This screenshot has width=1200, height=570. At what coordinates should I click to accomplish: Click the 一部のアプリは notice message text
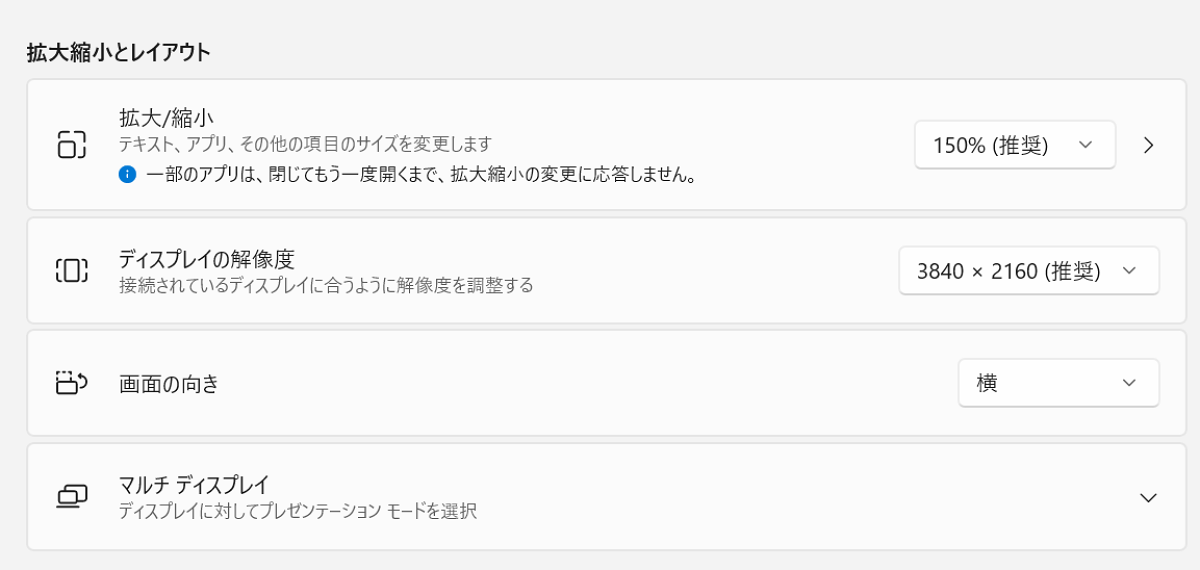[x=420, y=175]
